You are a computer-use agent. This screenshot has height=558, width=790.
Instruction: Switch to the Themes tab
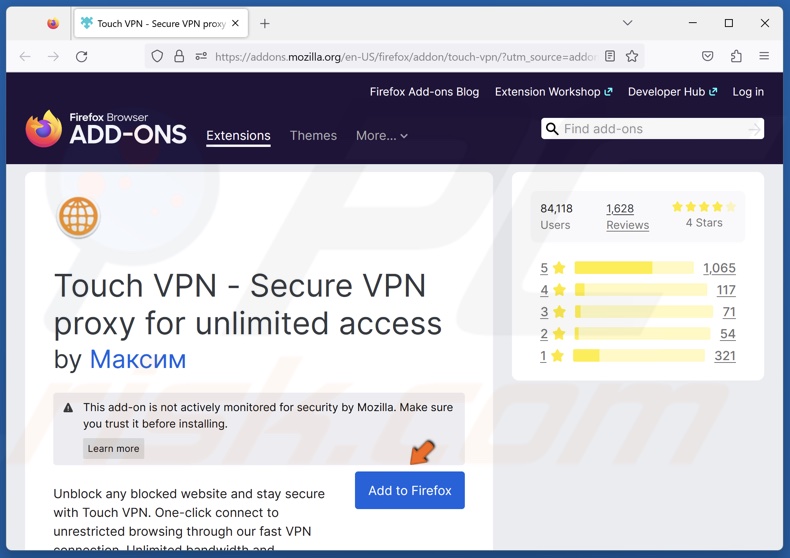pyautogui.click(x=313, y=136)
